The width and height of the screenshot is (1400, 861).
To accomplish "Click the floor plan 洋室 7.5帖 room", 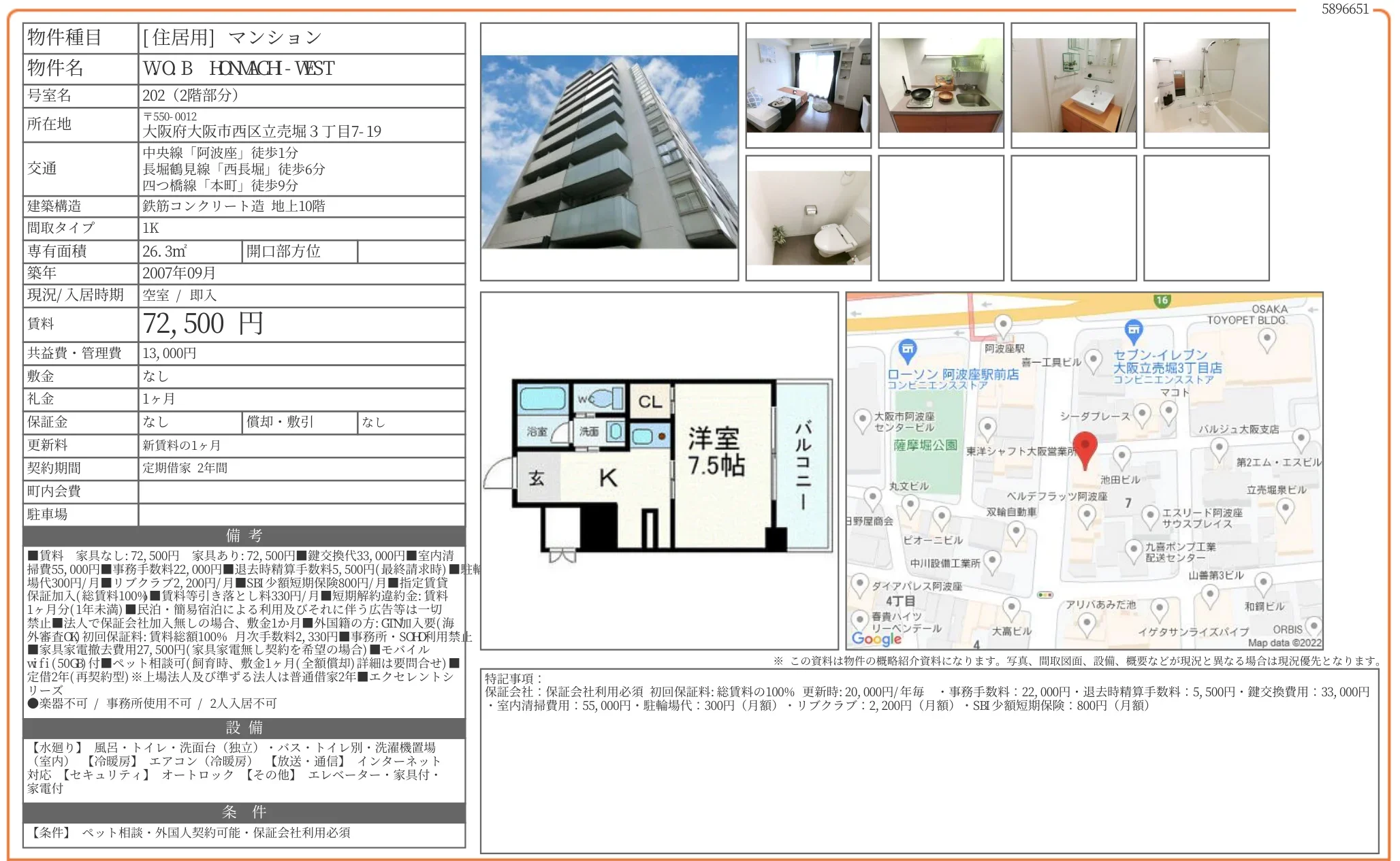I will 716,452.
